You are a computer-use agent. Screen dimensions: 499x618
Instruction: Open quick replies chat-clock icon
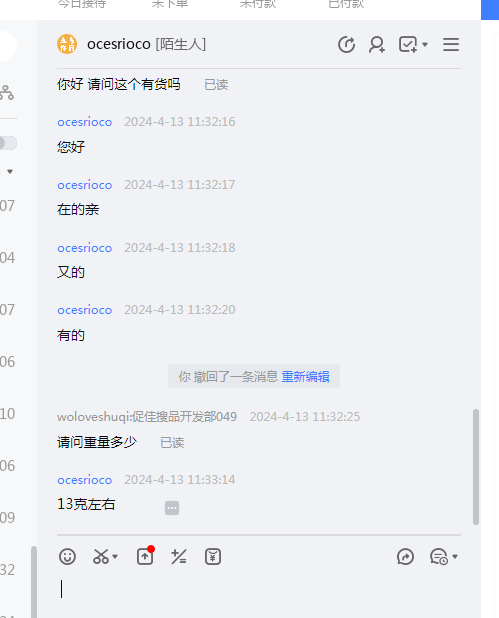439,557
